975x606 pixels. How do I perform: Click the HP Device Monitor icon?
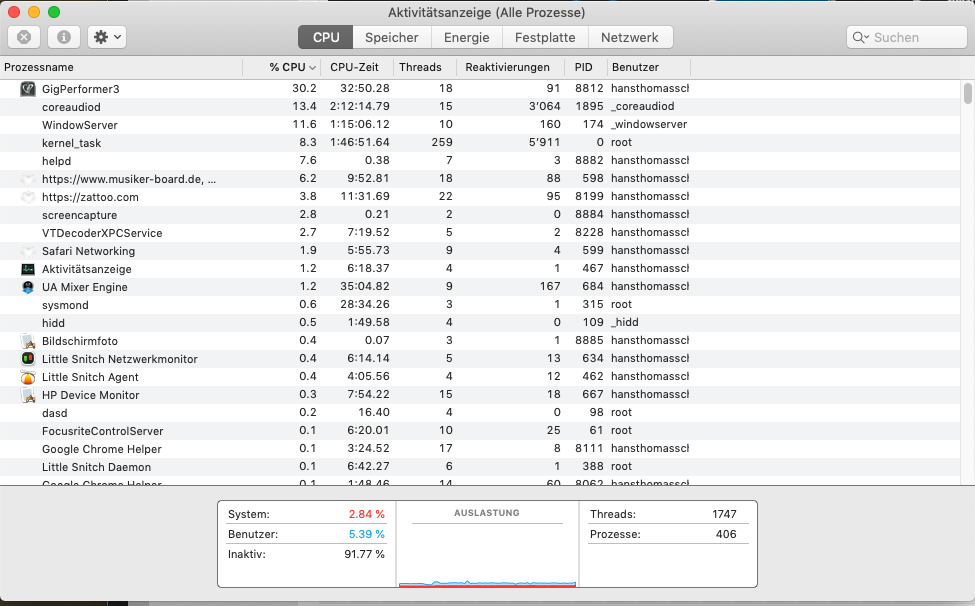point(28,395)
